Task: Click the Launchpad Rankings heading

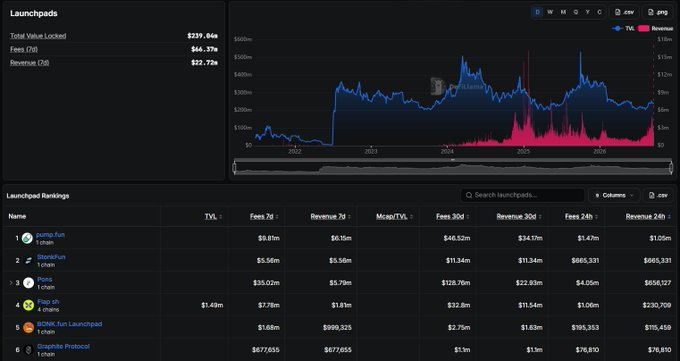Action: pos(38,196)
